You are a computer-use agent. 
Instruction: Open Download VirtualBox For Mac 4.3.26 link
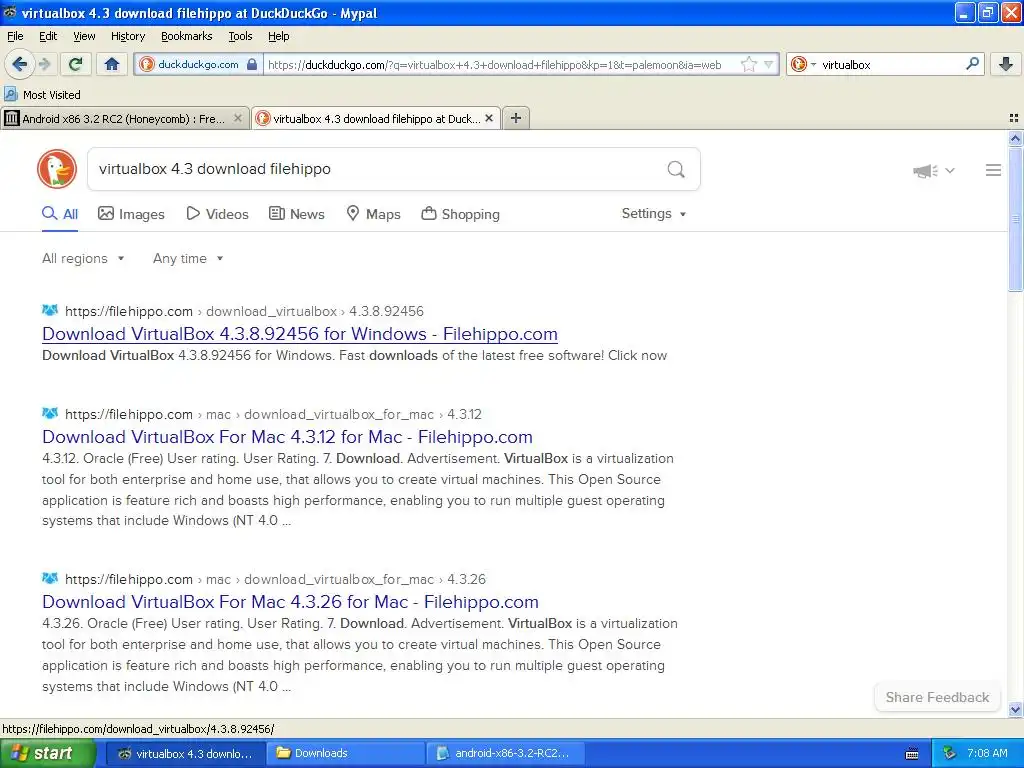coord(291,602)
